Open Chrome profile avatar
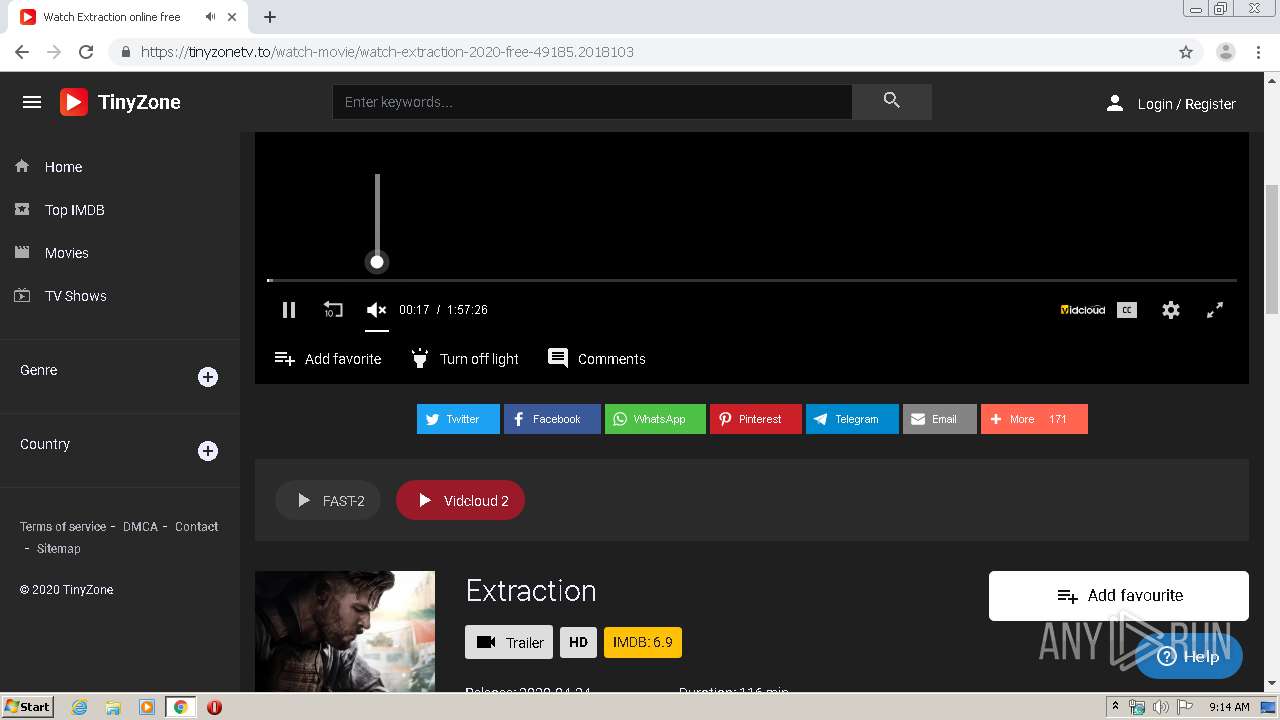 click(x=1226, y=52)
